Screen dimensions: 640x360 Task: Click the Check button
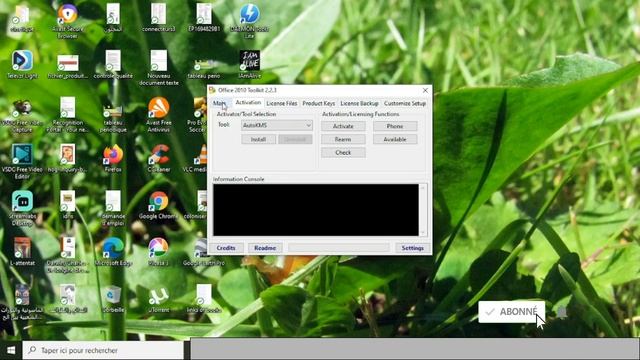tap(343, 152)
